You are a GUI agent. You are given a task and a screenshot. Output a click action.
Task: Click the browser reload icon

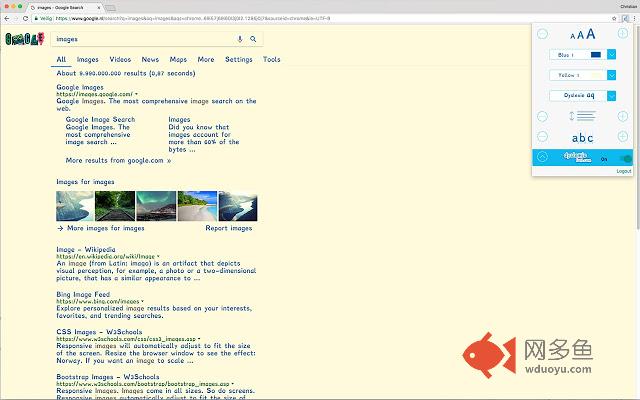click(x=25, y=18)
